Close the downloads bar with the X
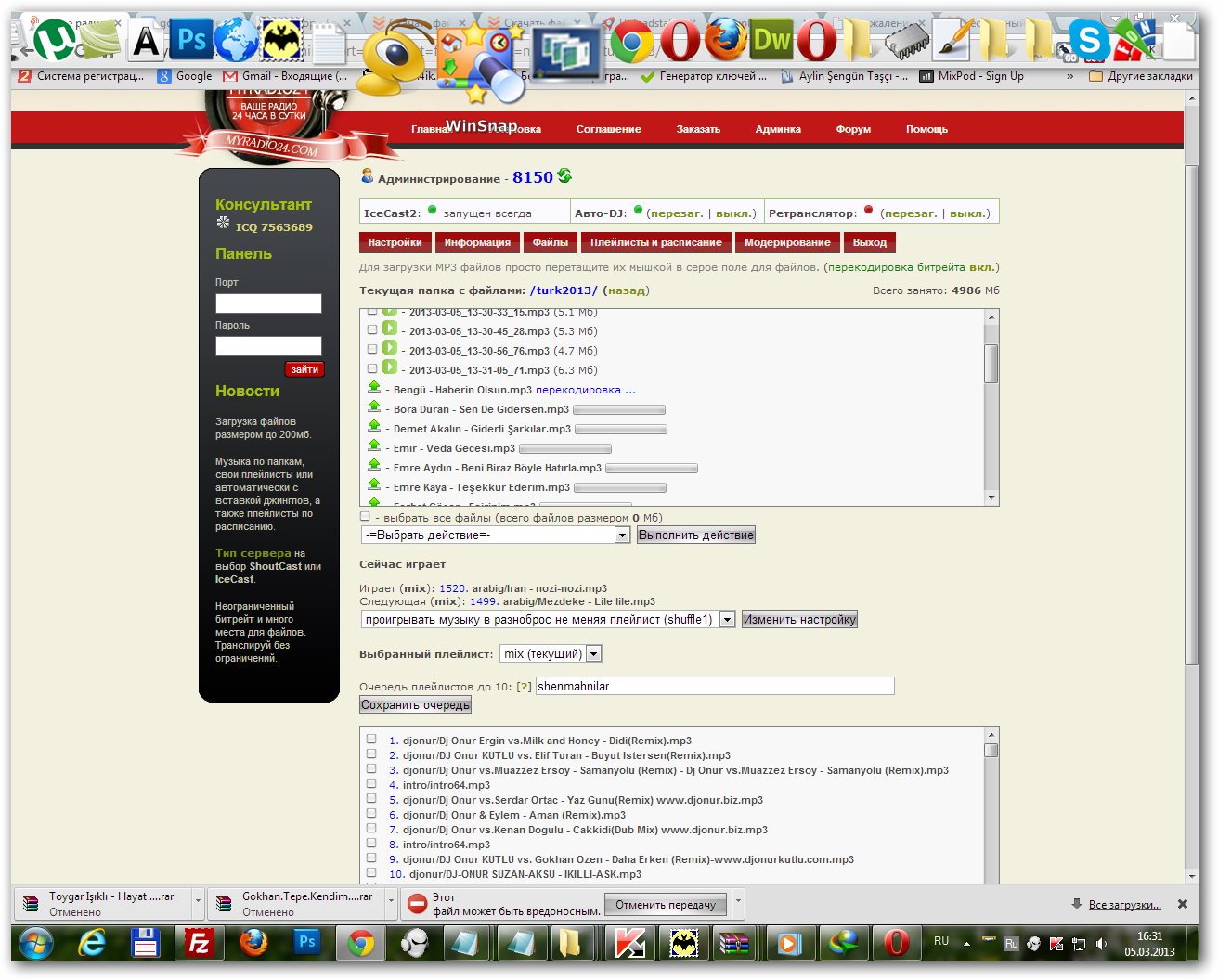Screen dimensions: 1218x980 [1182, 904]
